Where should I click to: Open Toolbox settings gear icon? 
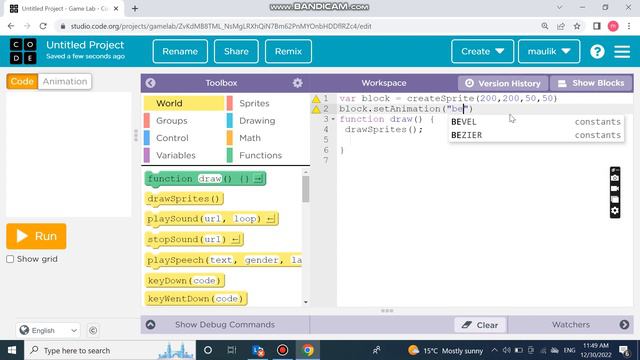(x=298, y=83)
